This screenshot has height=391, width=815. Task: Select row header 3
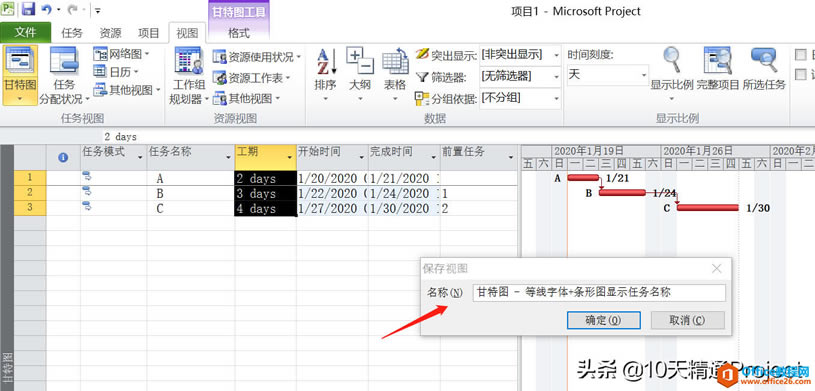30,208
